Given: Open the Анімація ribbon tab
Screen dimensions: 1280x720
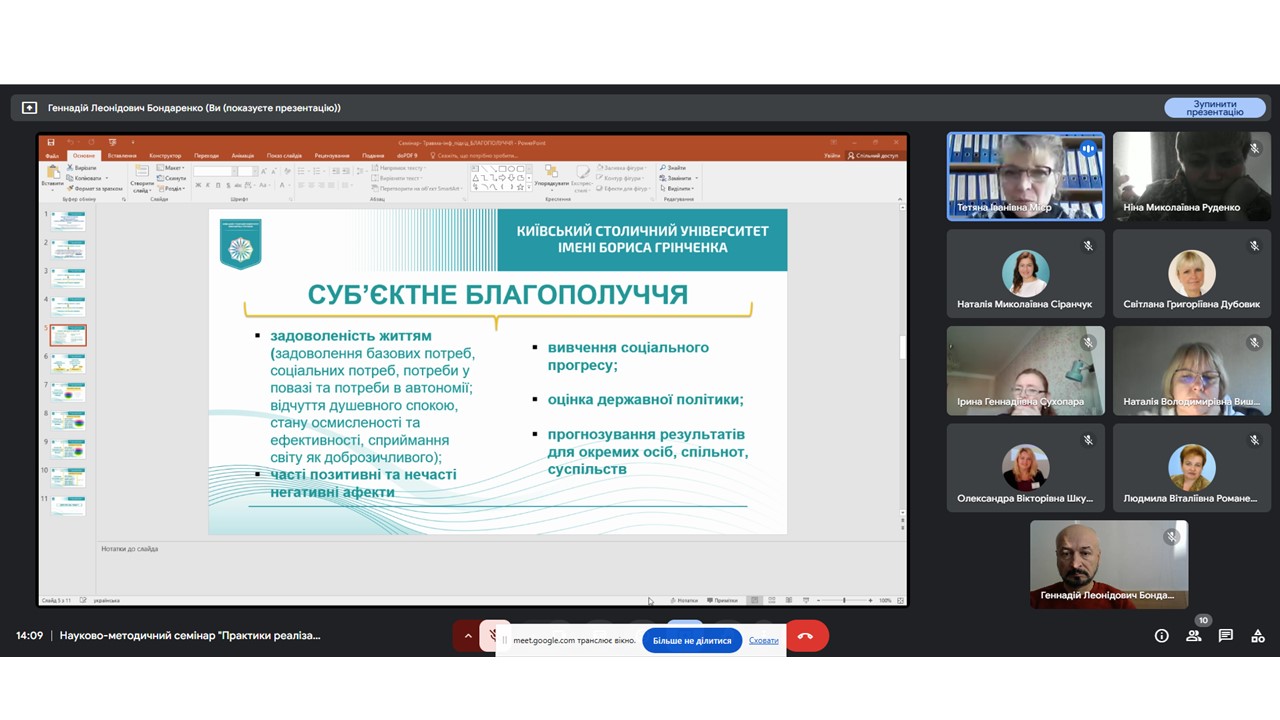Looking at the screenshot, I should tap(242, 156).
